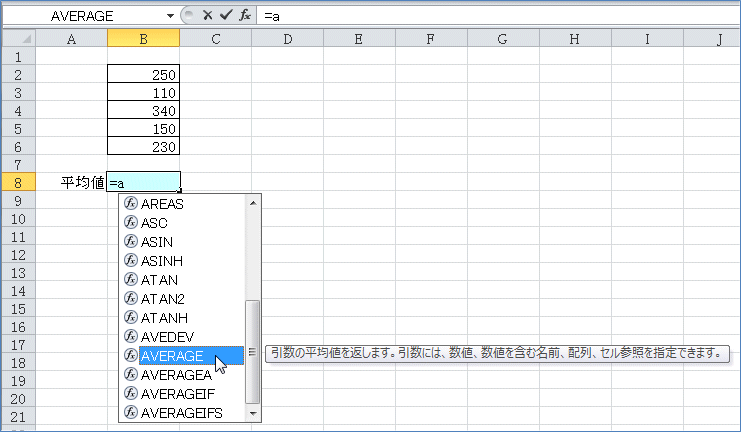Image resolution: width=741 pixels, height=432 pixels.
Task: Confirm formula entry with the checkmark icon
Action: tap(226, 15)
